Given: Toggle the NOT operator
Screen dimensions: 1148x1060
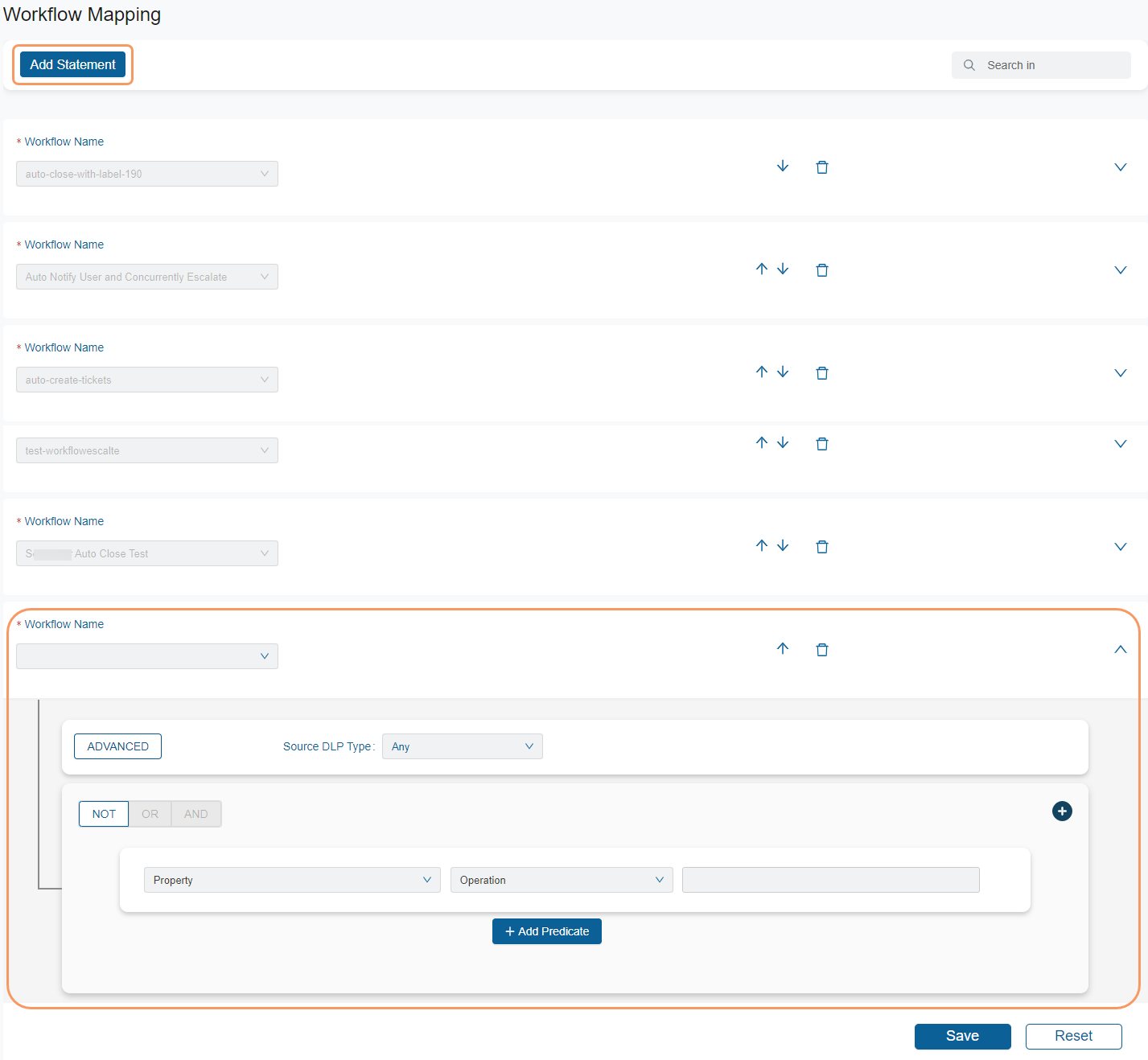Looking at the screenshot, I should [x=104, y=814].
